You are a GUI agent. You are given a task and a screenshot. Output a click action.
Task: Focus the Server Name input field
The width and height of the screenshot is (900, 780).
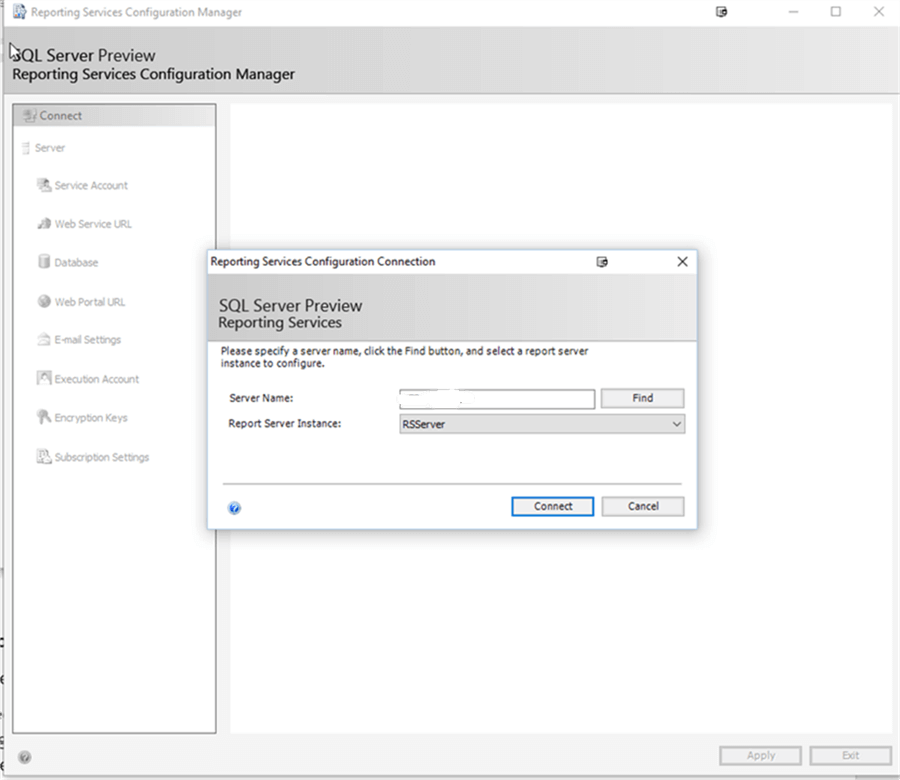point(497,399)
